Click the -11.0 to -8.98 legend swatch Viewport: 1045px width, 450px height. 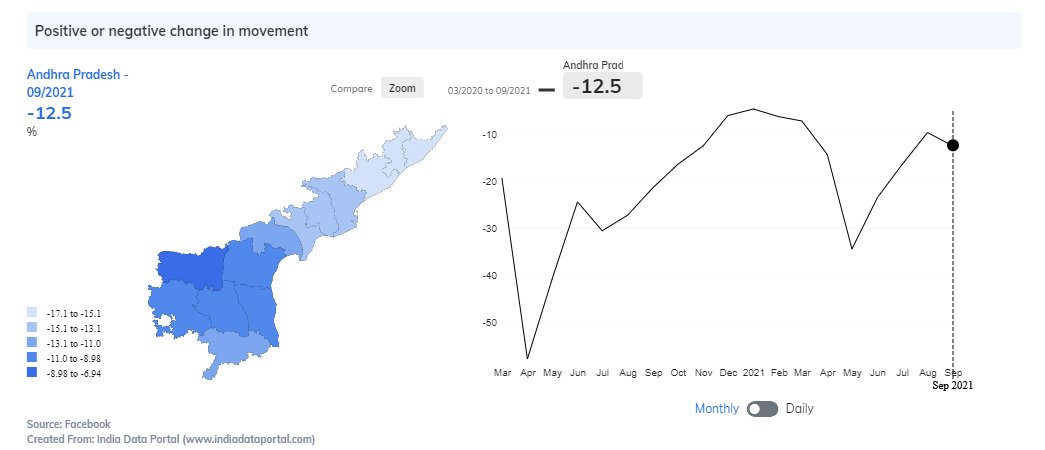(x=32, y=358)
